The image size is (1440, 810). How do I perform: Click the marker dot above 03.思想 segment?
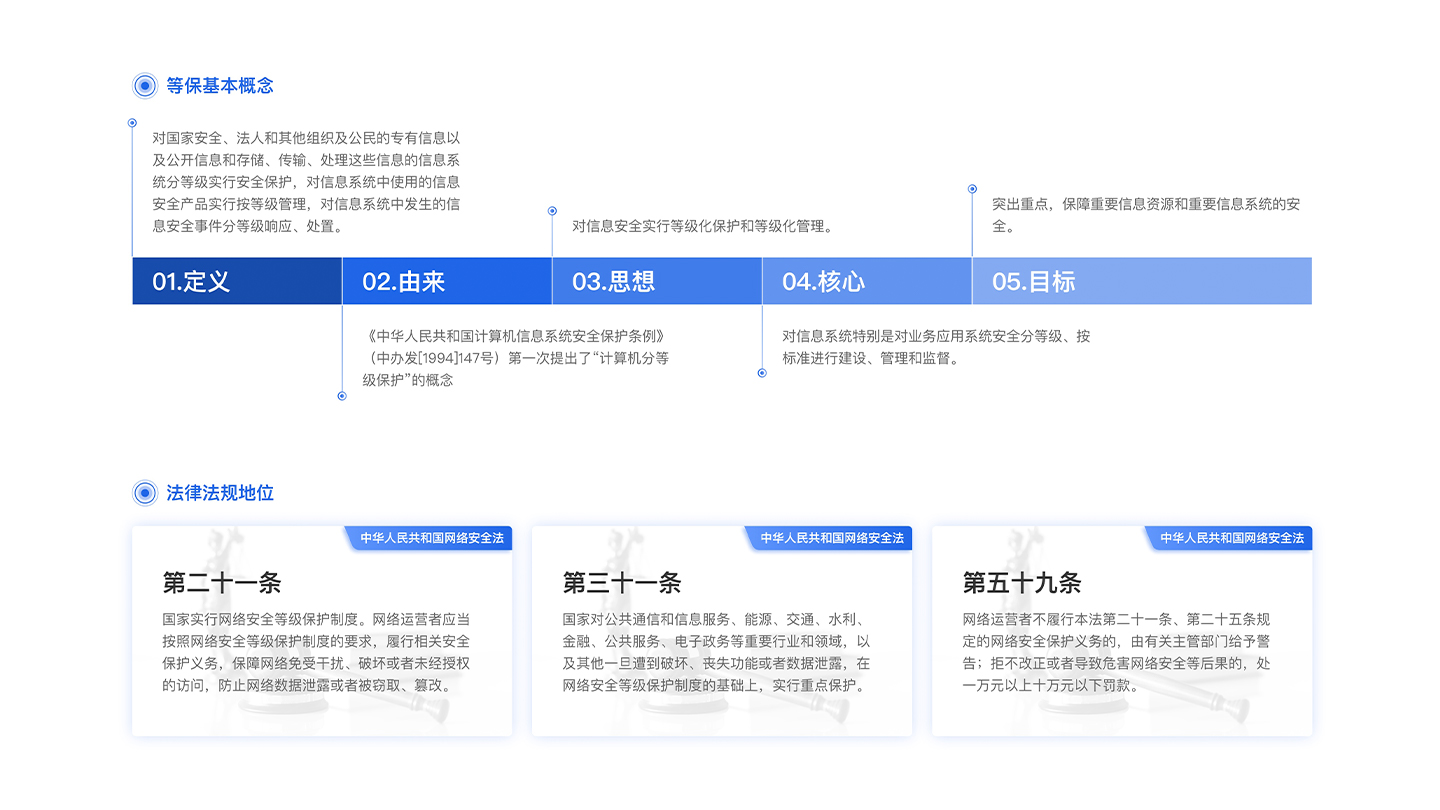pyautogui.click(x=552, y=211)
